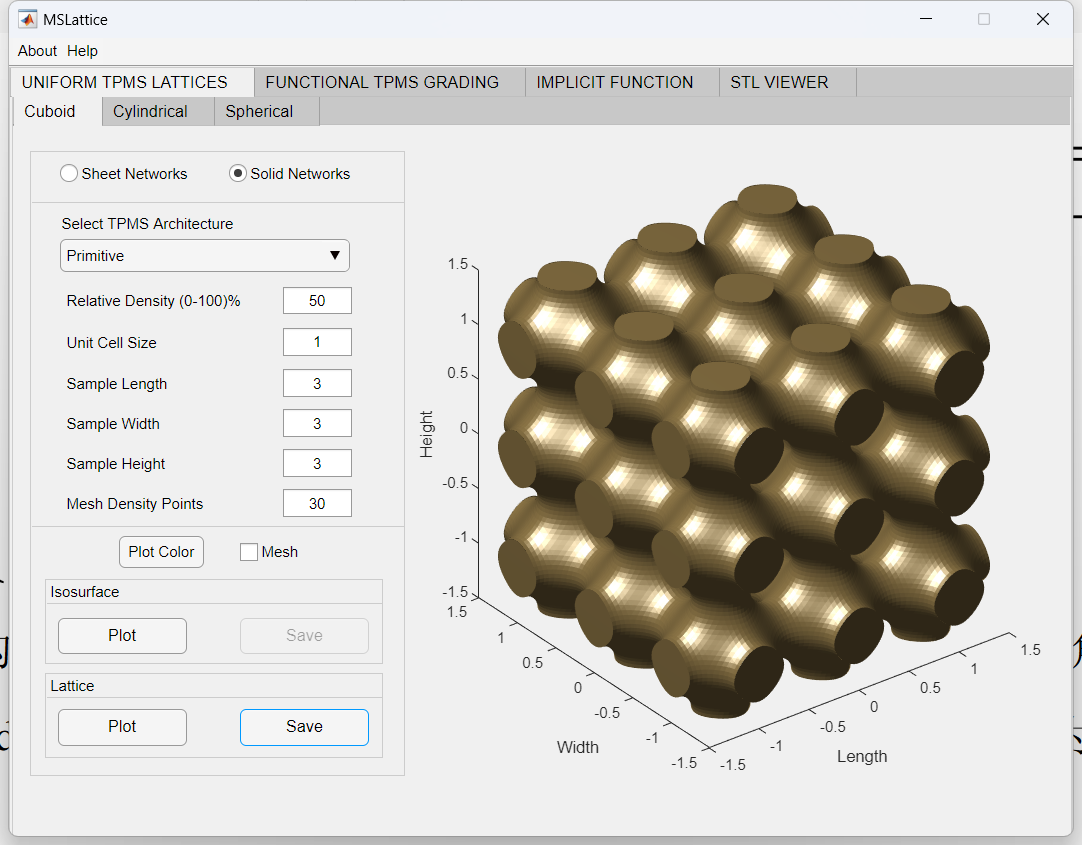Enable the Mesh checkbox
Screen dimensions: 1082x845
pyautogui.click(x=249, y=552)
